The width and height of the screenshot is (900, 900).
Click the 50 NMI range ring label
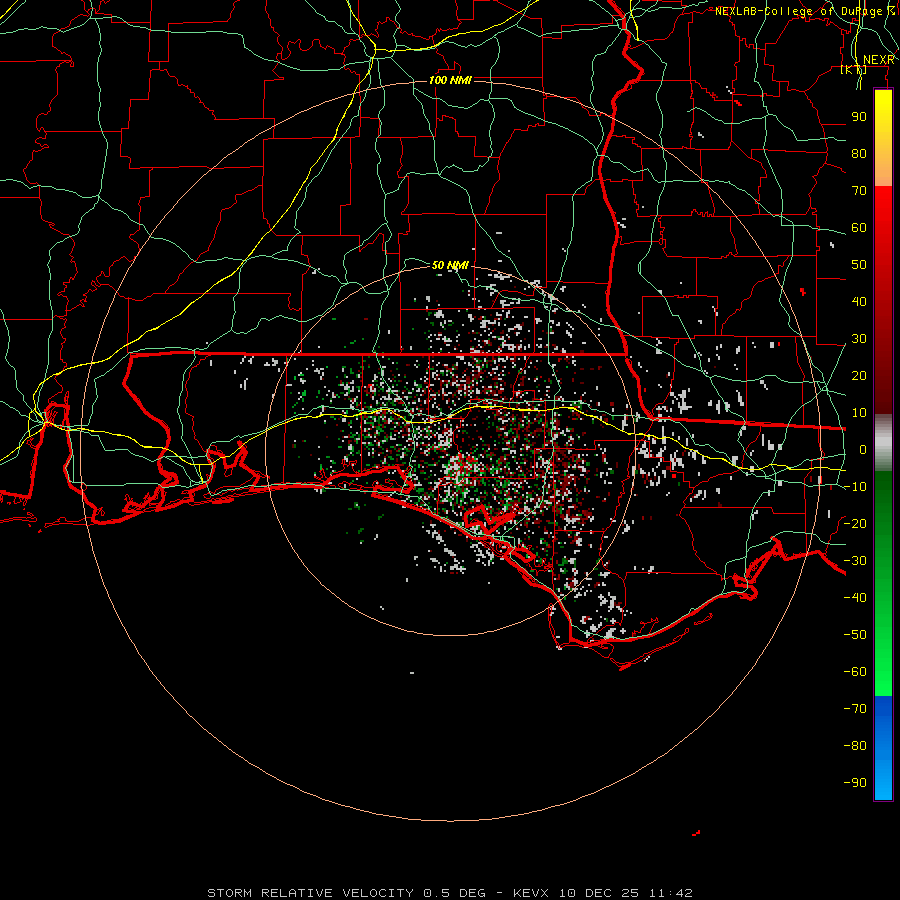450,265
